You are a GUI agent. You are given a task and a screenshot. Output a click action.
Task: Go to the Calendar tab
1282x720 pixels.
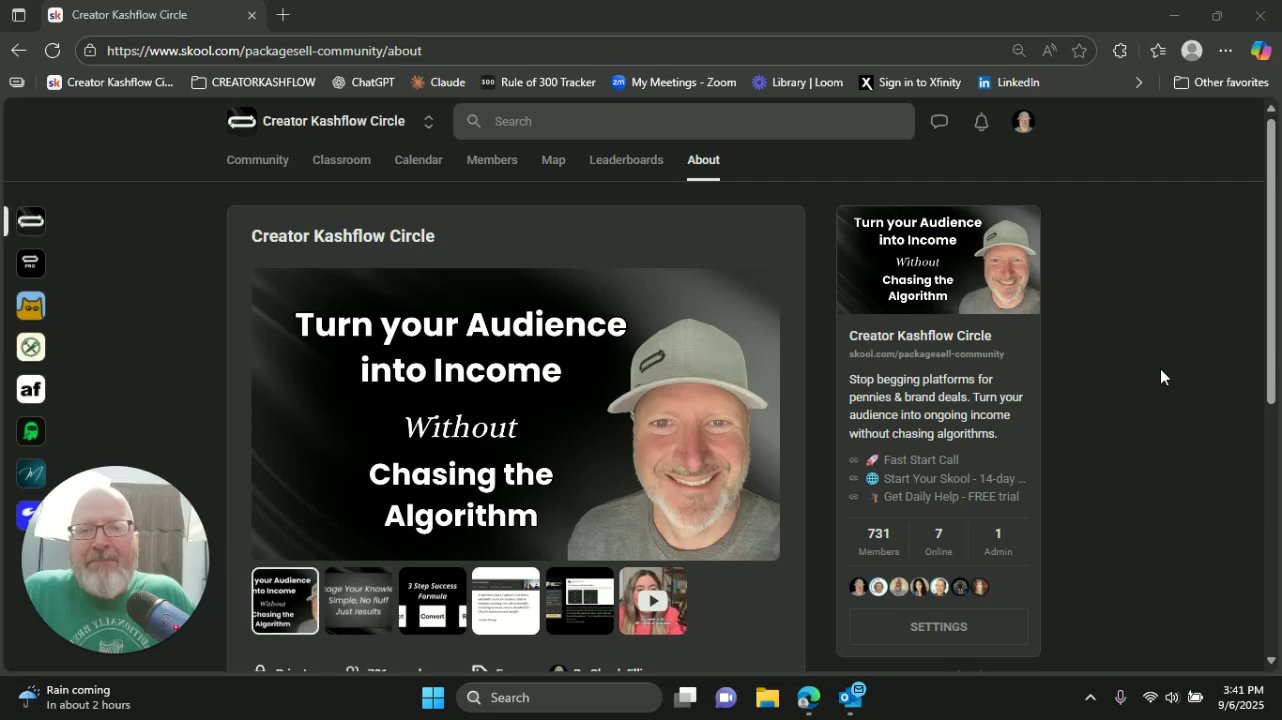pos(418,160)
